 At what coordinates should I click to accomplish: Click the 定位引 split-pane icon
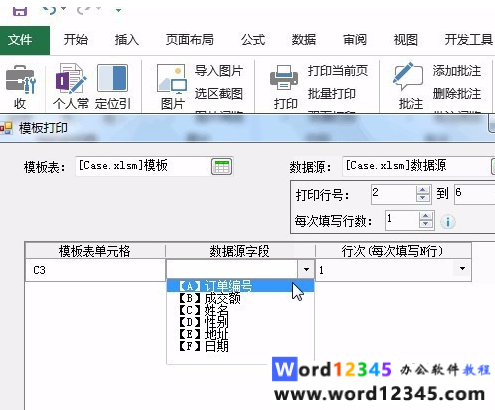112,78
